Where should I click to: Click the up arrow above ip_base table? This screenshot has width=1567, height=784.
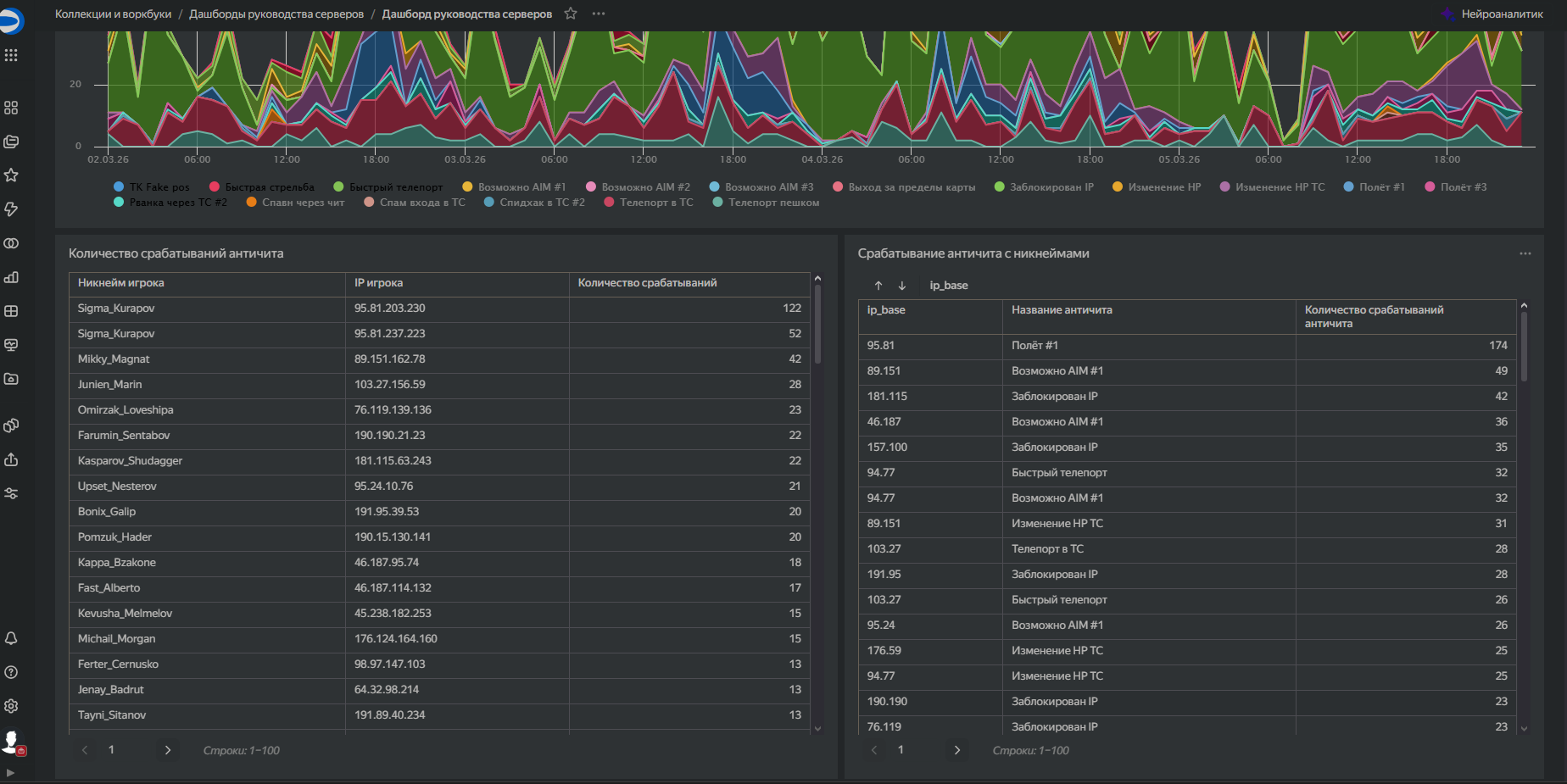(x=878, y=286)
